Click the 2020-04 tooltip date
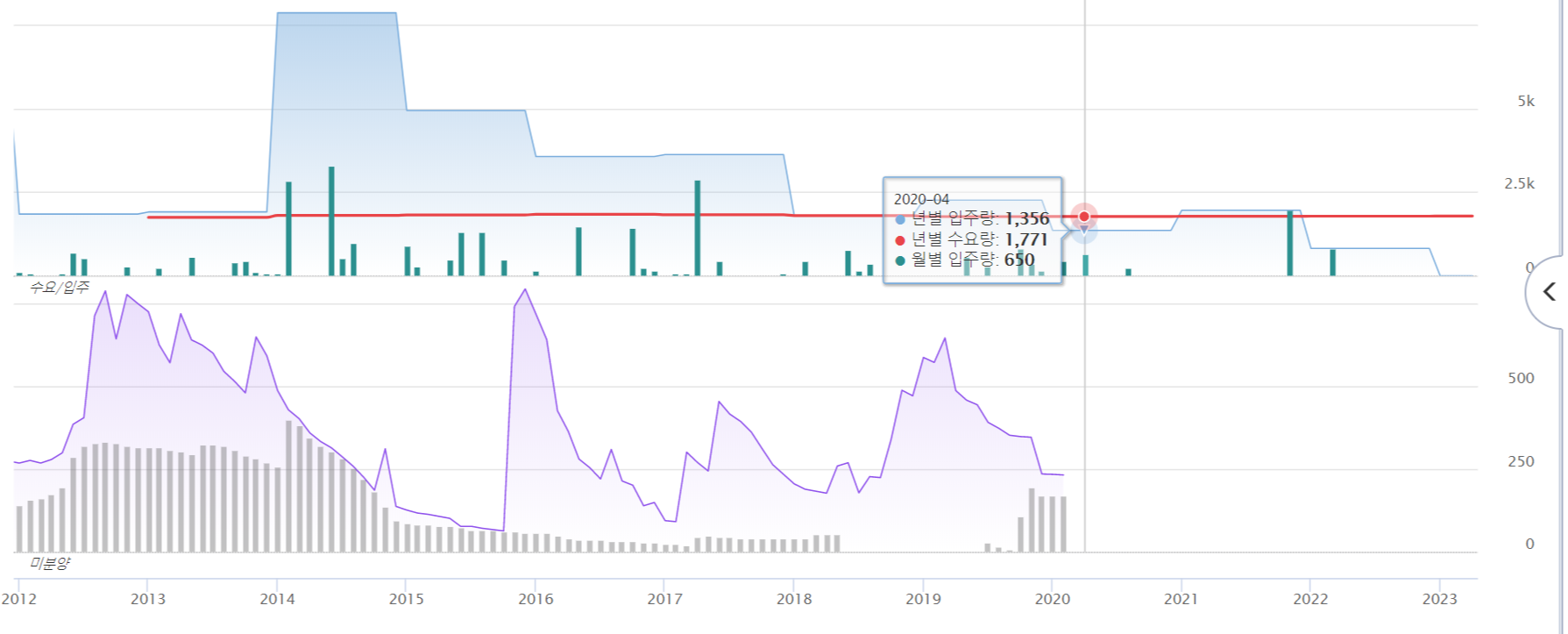 coord(921,199)
